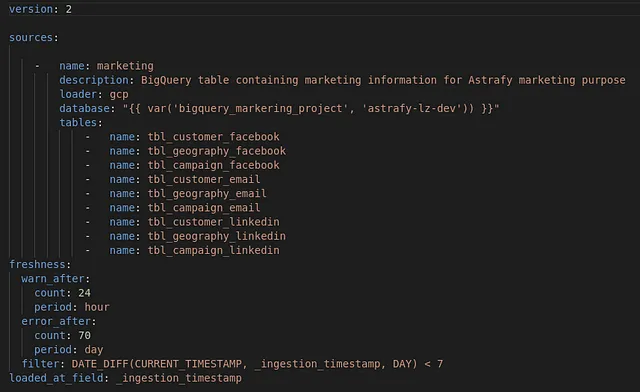Click the _ingestion_timestamp value on last line
Screen dimensions: 640x392
179,378
